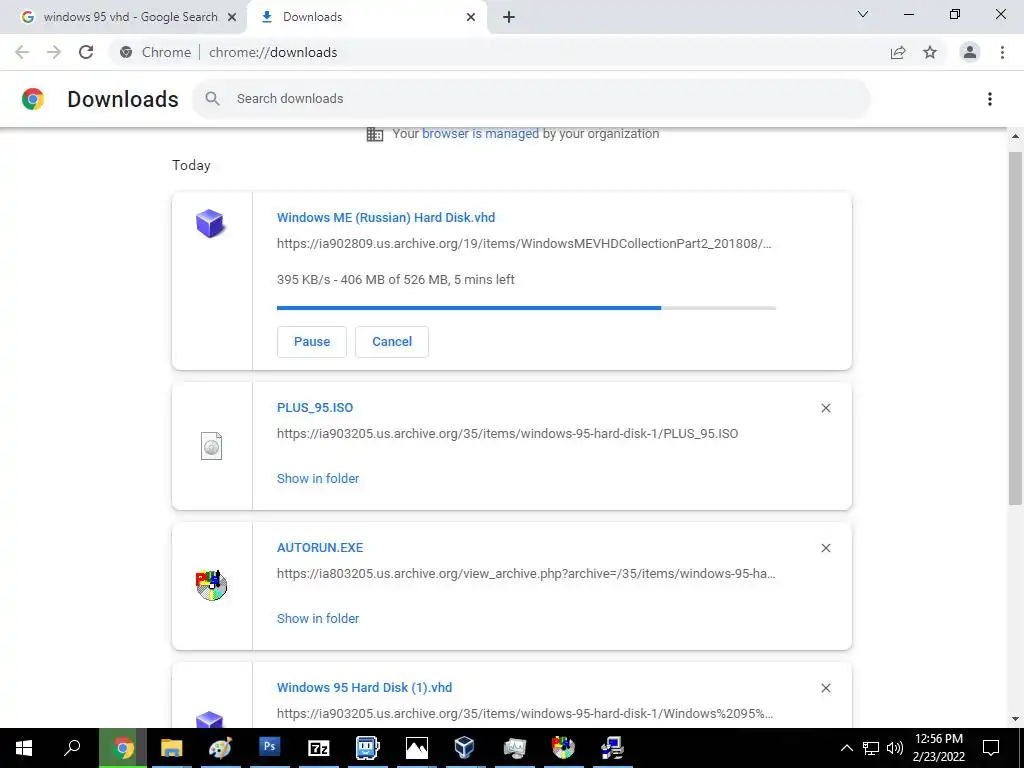This screenshot has width=1024, height=768.
Task: Show PLUS_95.ISO in folder
Action: (318, 479)
